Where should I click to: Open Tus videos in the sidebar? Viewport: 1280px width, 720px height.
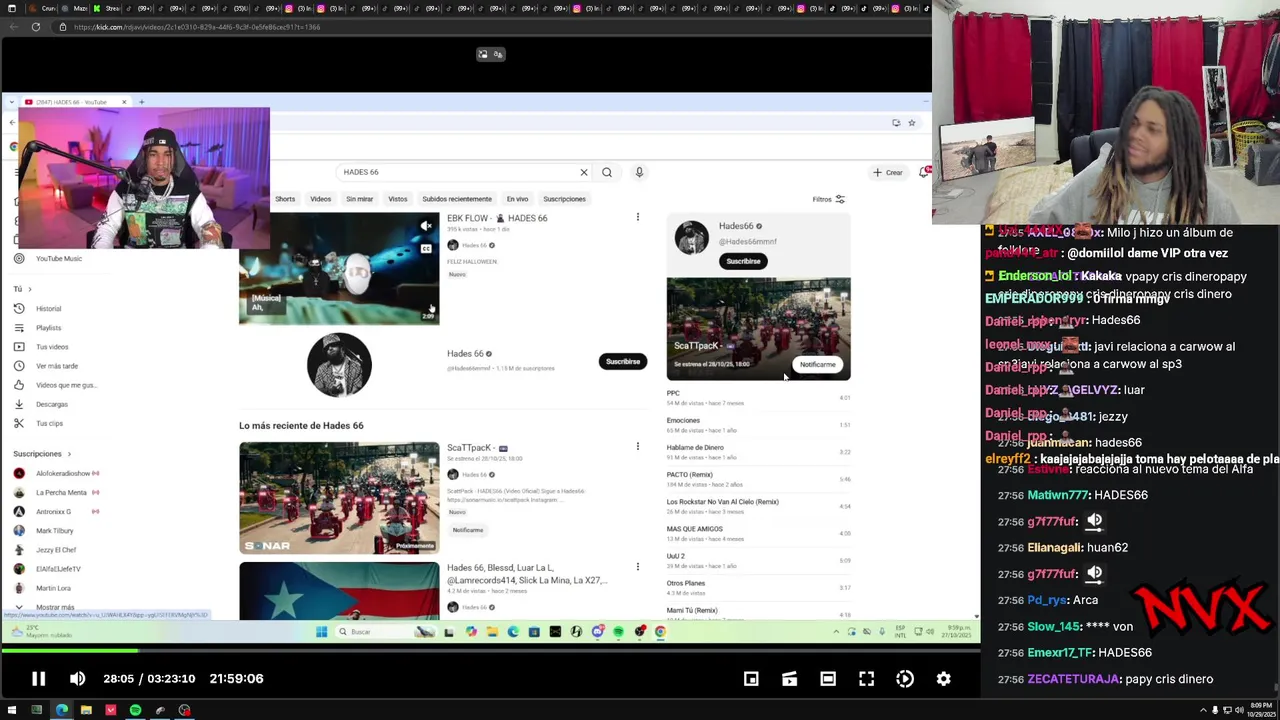click(x=52, y=346)
